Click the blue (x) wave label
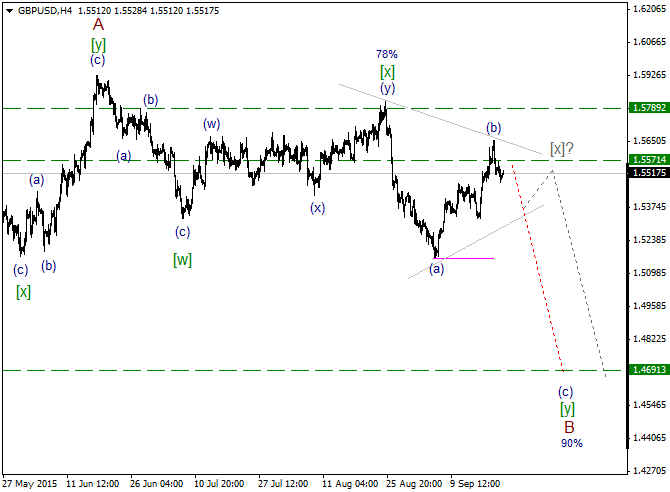670x492 pixels. point(317,208)
